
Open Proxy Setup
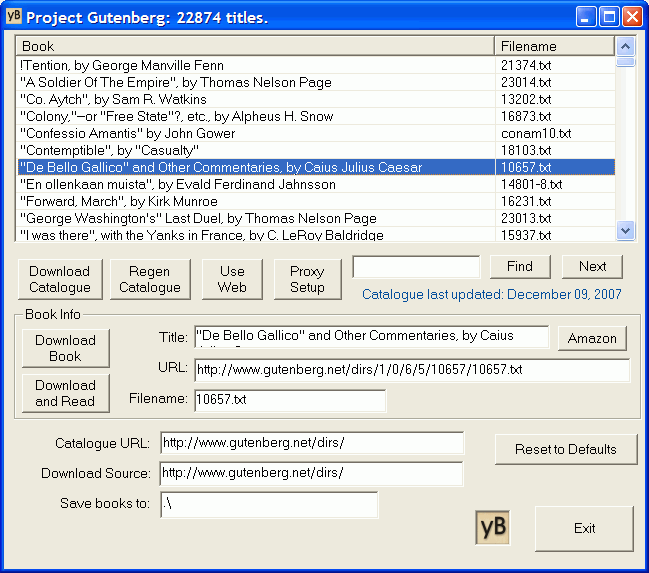pyautogui.click(x=308, y=279)
